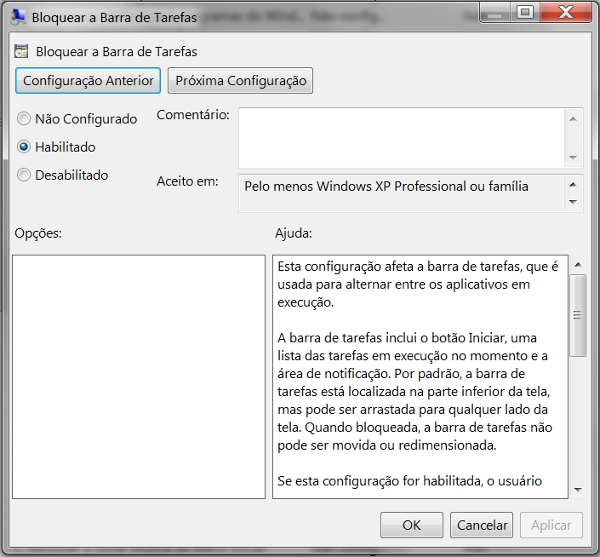This screenshot has height=557, width=600.
Task: Click the Aplicar button
Action: [551, 525]
